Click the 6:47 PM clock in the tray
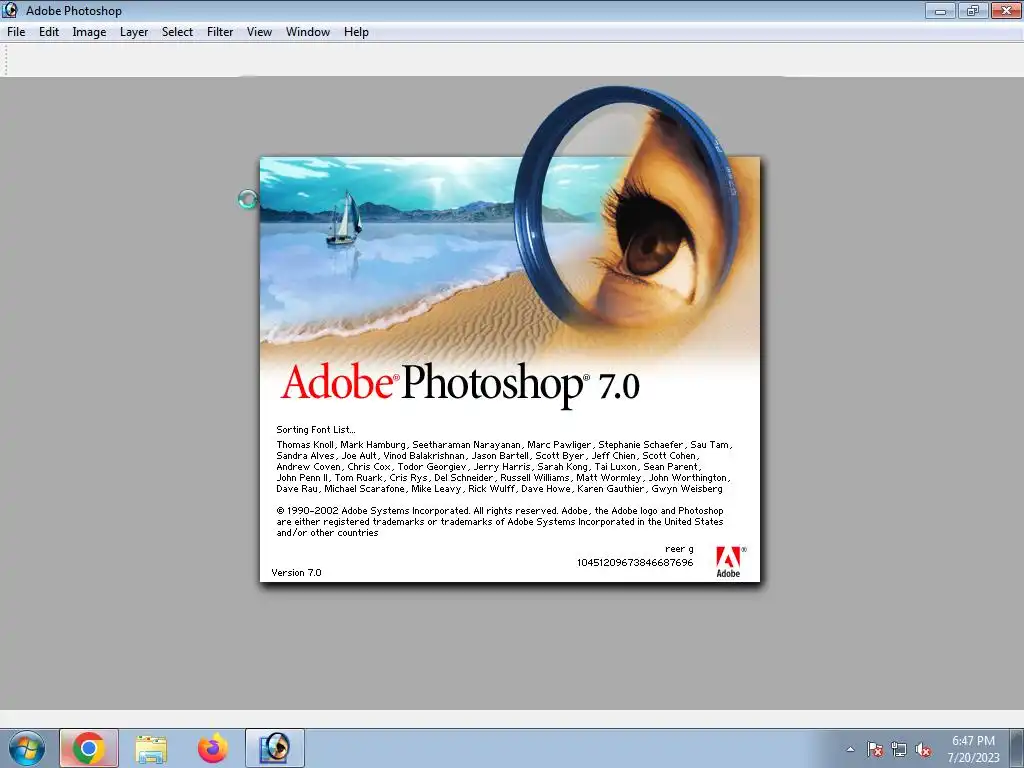 973,741
